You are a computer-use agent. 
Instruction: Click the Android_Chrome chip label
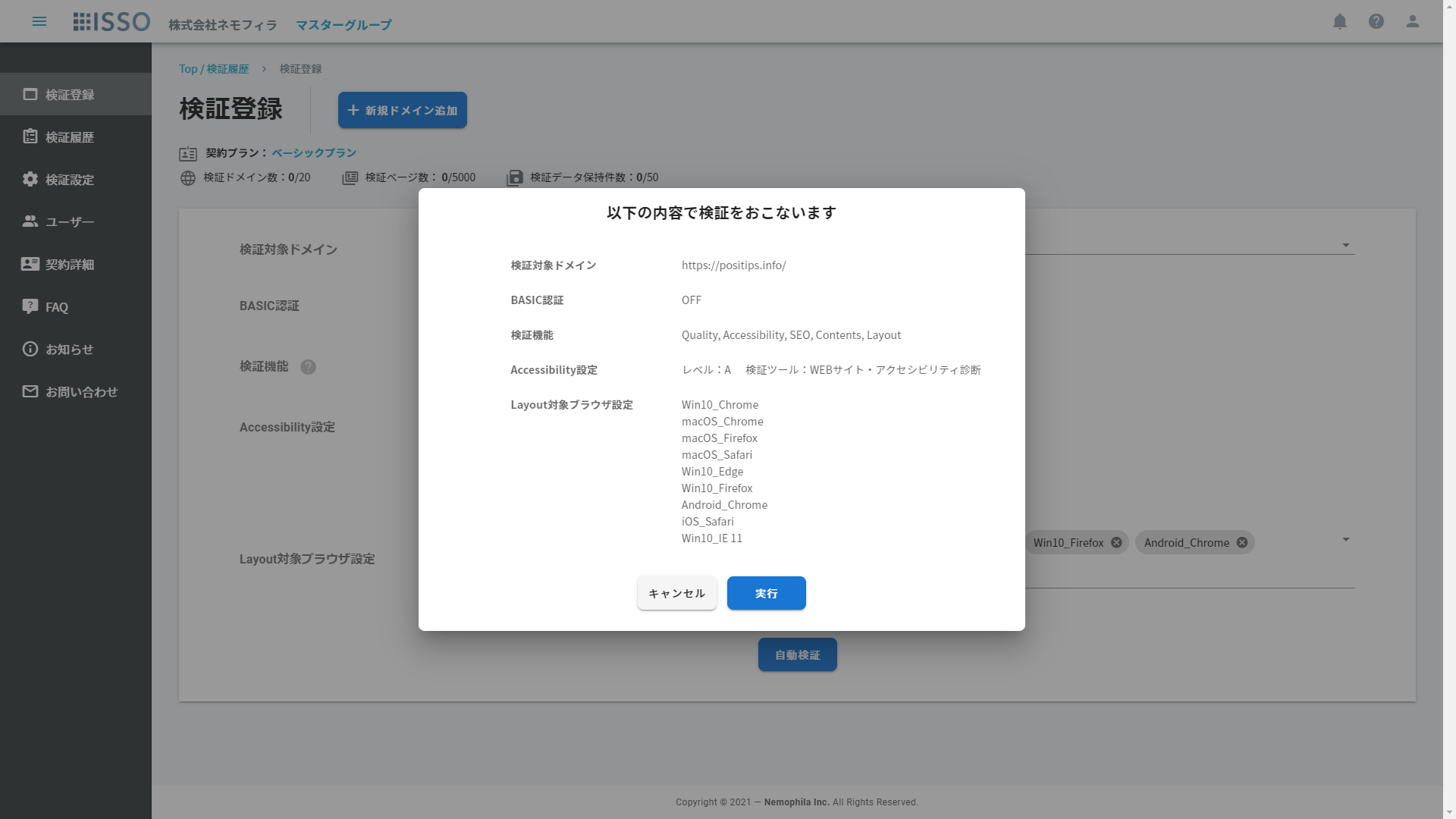(1187, 542)
